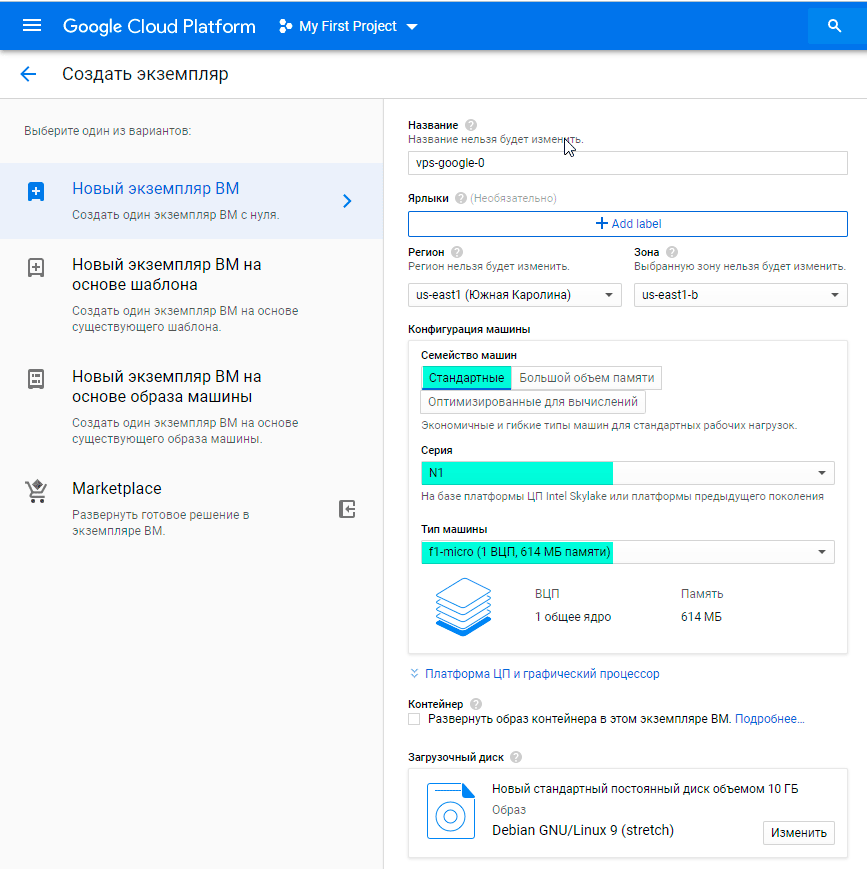Click the Marketplace shopping cart icon
Screen dimensions: 867x869
(x=36, y=491)
